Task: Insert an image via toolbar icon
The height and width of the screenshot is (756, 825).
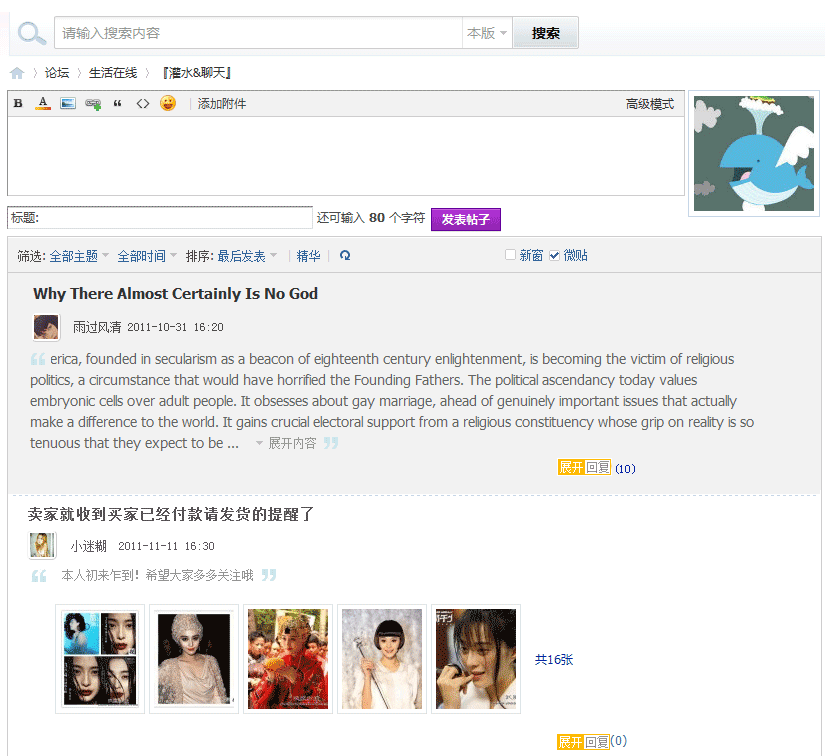Action: coord(68,103)
